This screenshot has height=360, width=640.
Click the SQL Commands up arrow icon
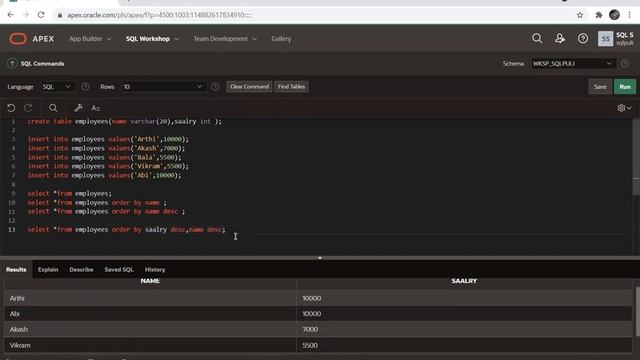(x=12, y=63)
